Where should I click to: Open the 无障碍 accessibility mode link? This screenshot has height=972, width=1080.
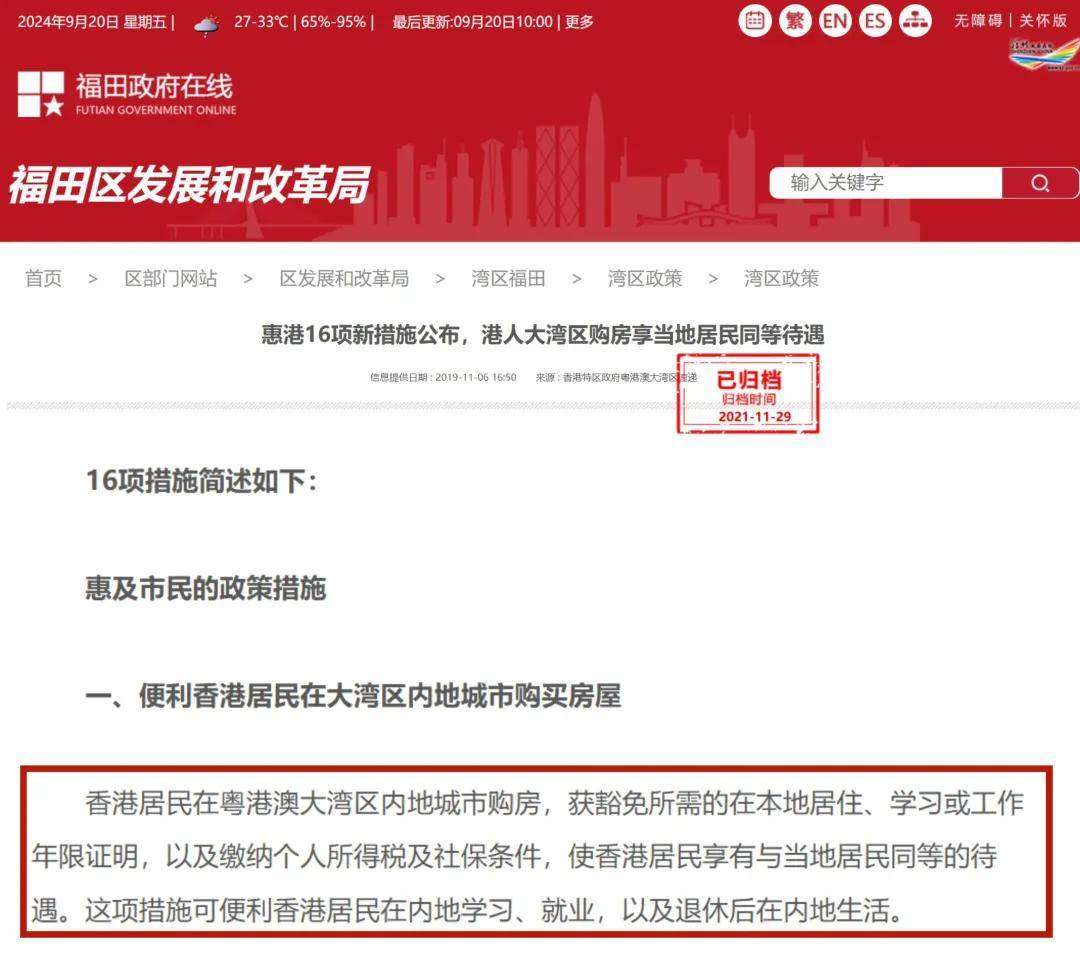tap(978, 21)
